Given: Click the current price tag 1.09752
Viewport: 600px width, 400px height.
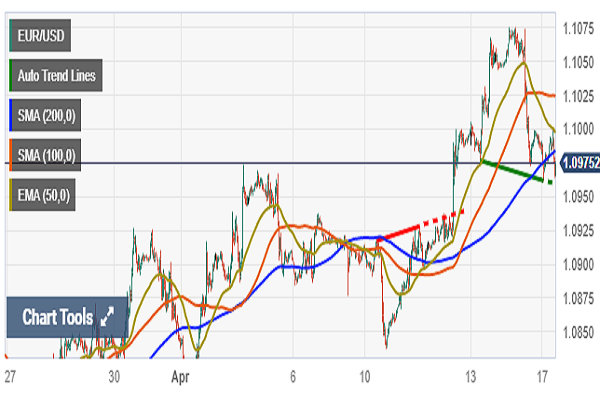Looking at the screenshot, I should point(577,162).
